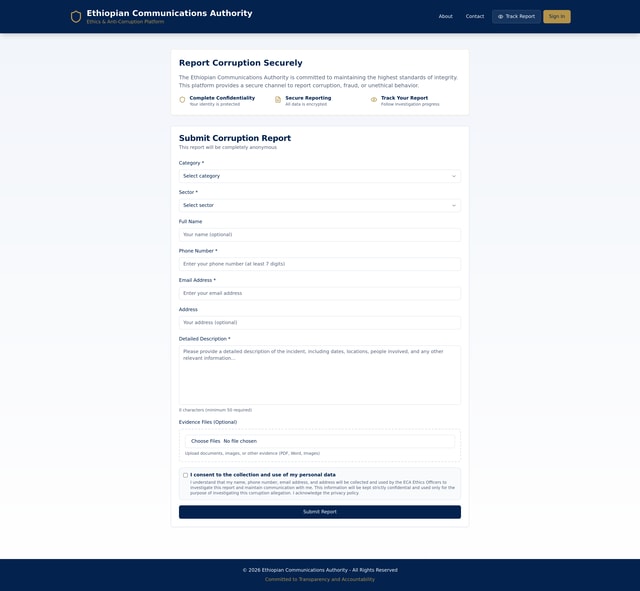Click the chevron arrow on Category field
Screen dimensions: 640x591
[x=453, y=176]
